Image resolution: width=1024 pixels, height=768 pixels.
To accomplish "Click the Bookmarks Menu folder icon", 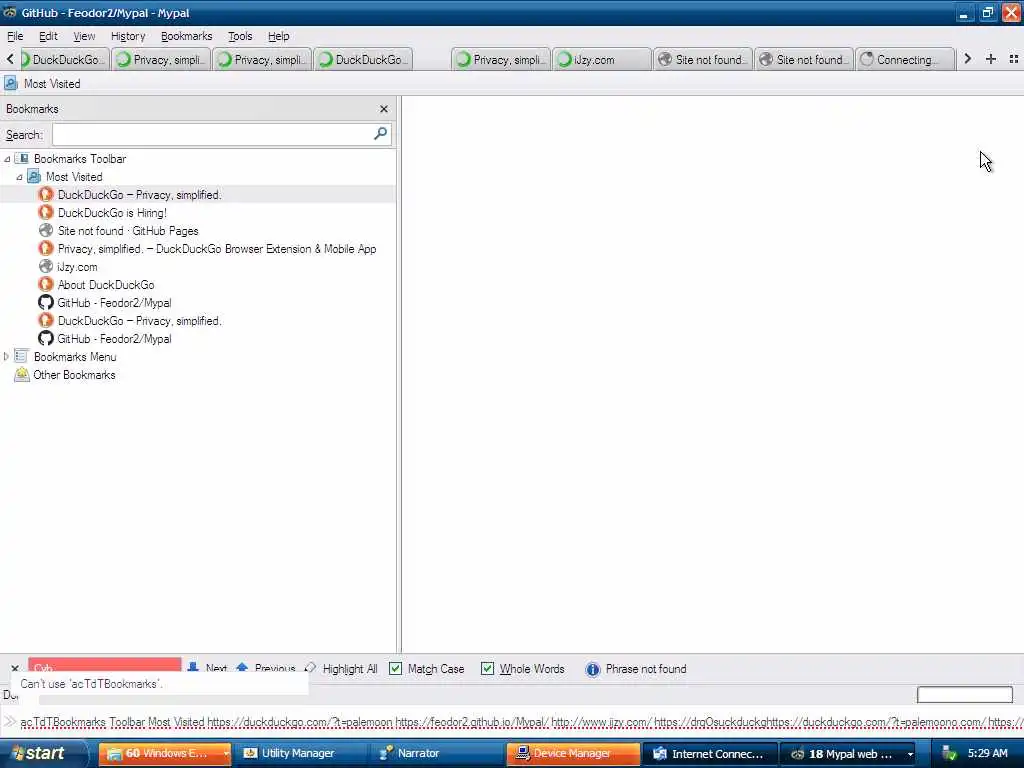I will (22, 357).
